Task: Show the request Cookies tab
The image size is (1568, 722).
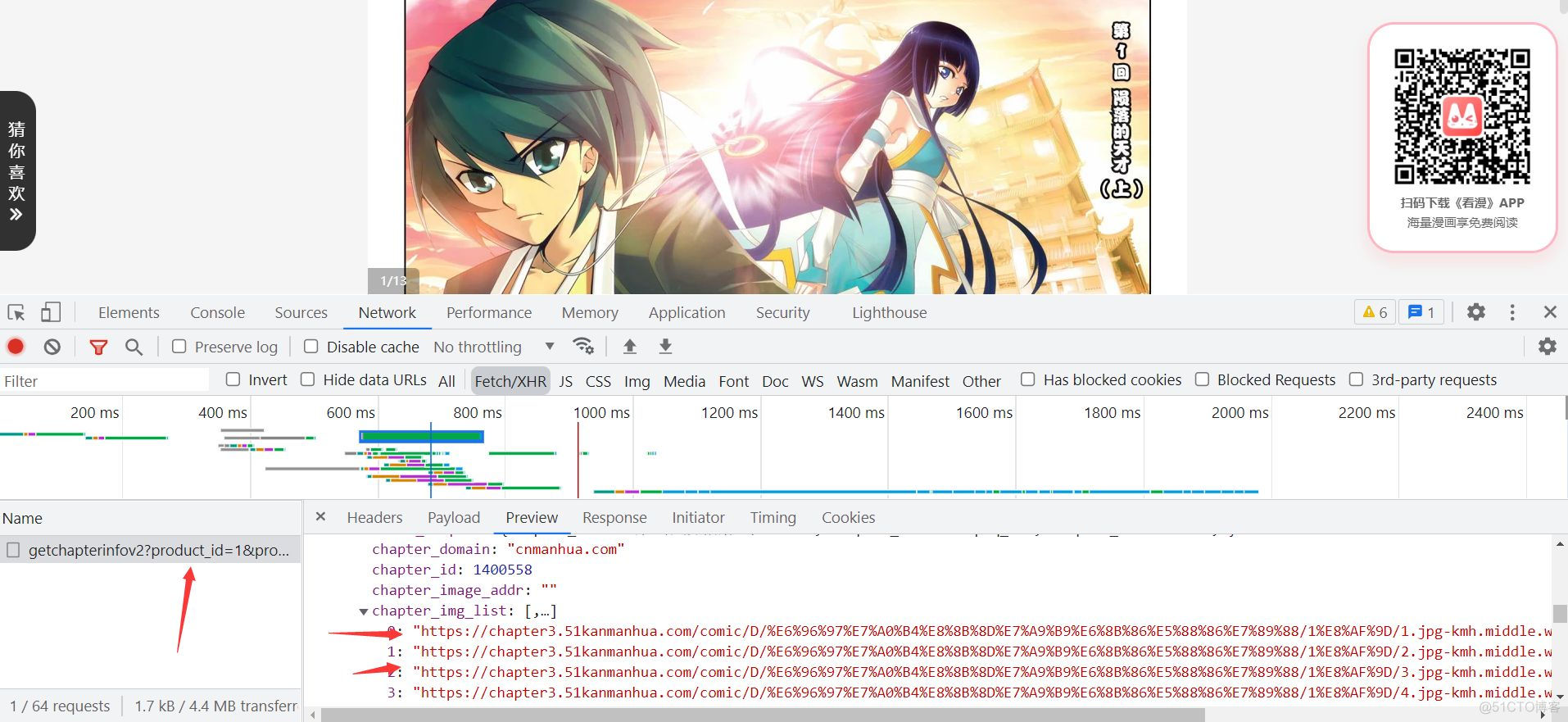Action: (x=848, y=517)
